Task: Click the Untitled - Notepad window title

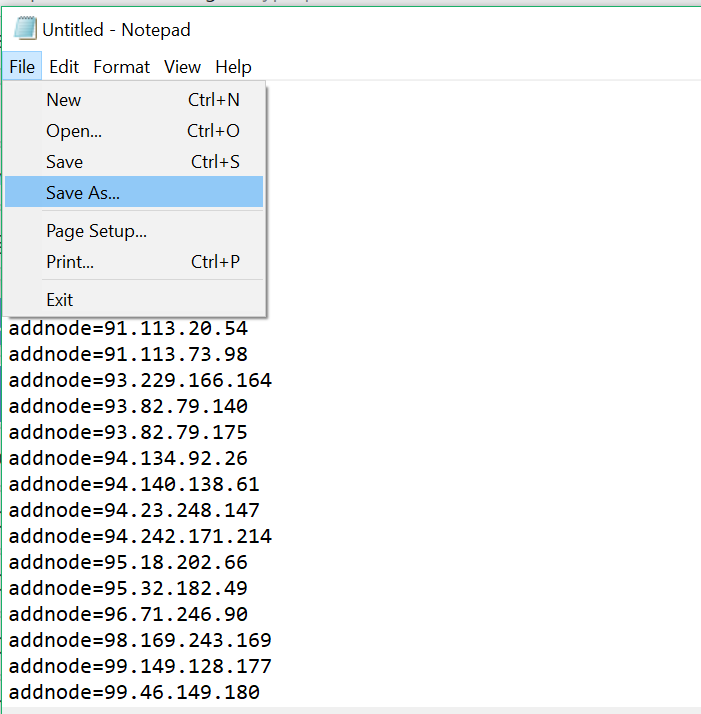Action: tap(116, 30)
